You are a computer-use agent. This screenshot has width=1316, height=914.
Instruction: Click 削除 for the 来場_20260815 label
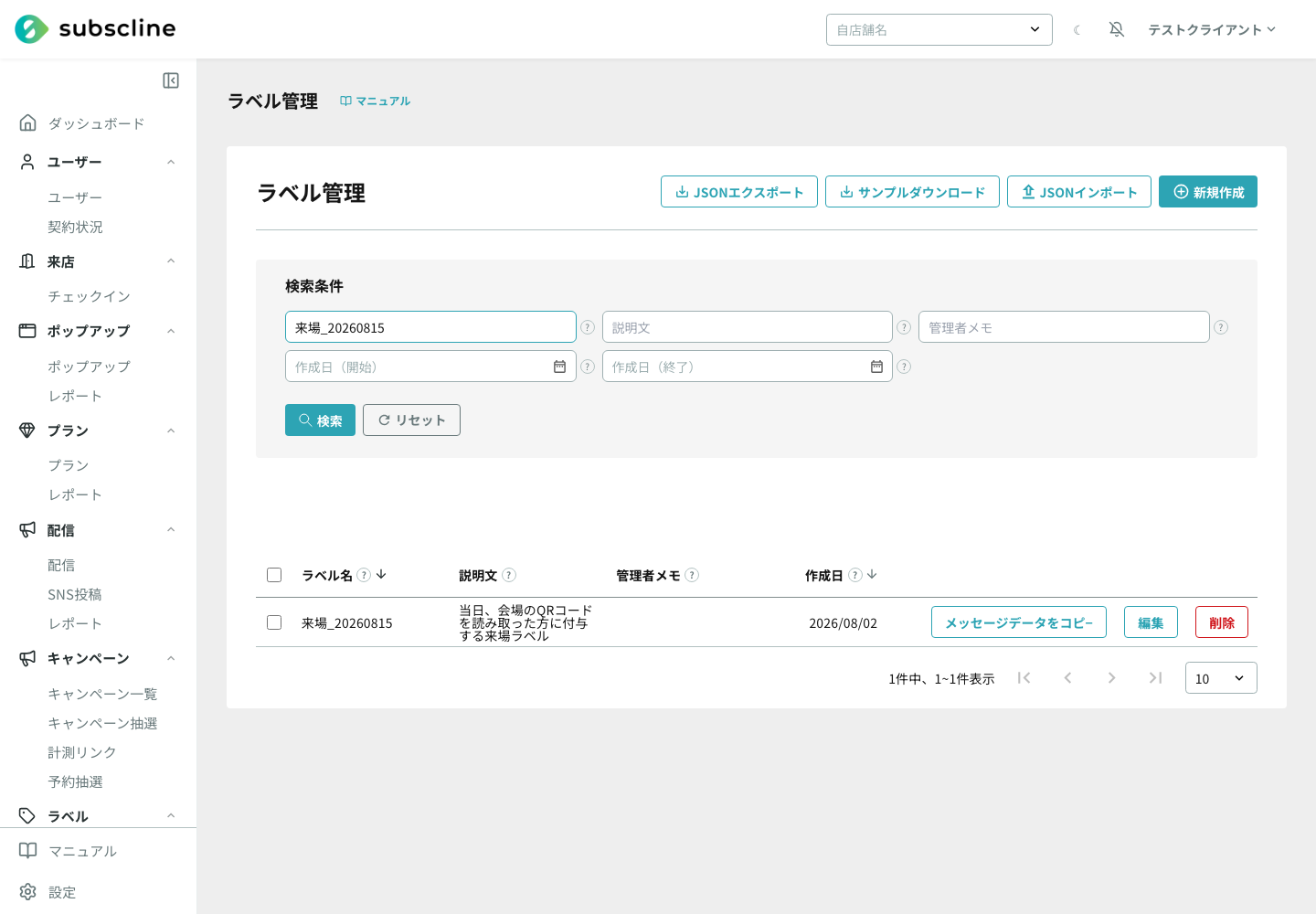(x=1222, y=622)
